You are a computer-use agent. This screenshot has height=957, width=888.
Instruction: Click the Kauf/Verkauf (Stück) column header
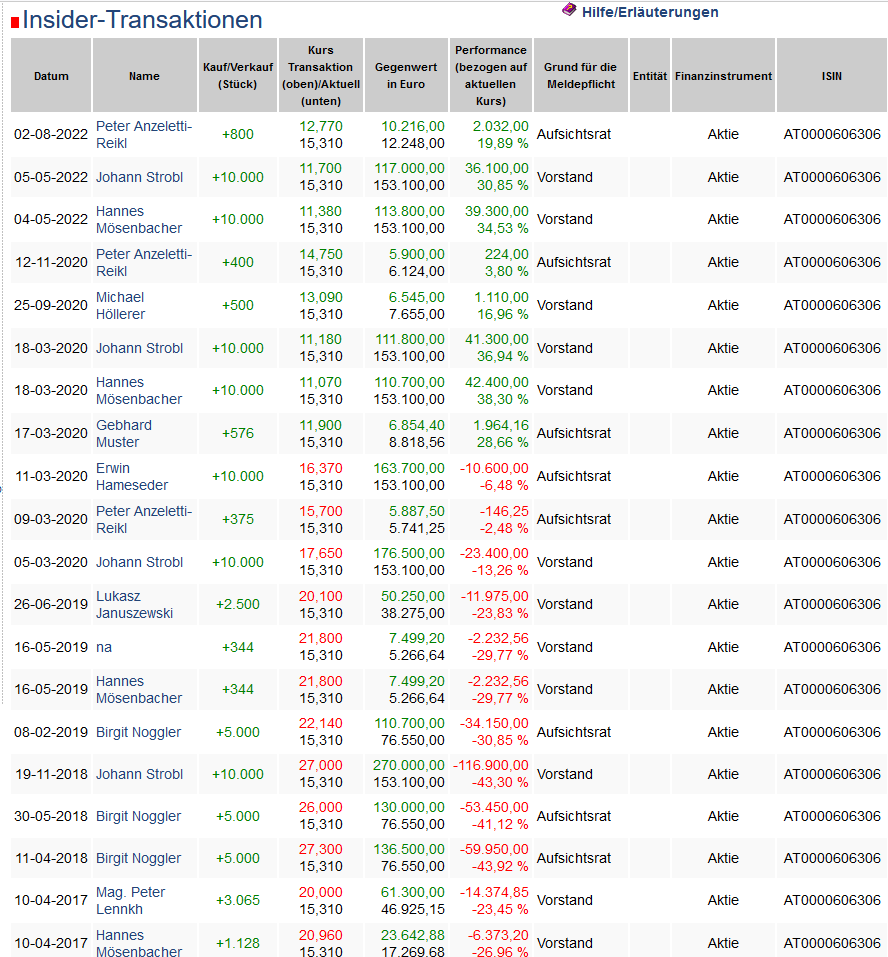237,76
